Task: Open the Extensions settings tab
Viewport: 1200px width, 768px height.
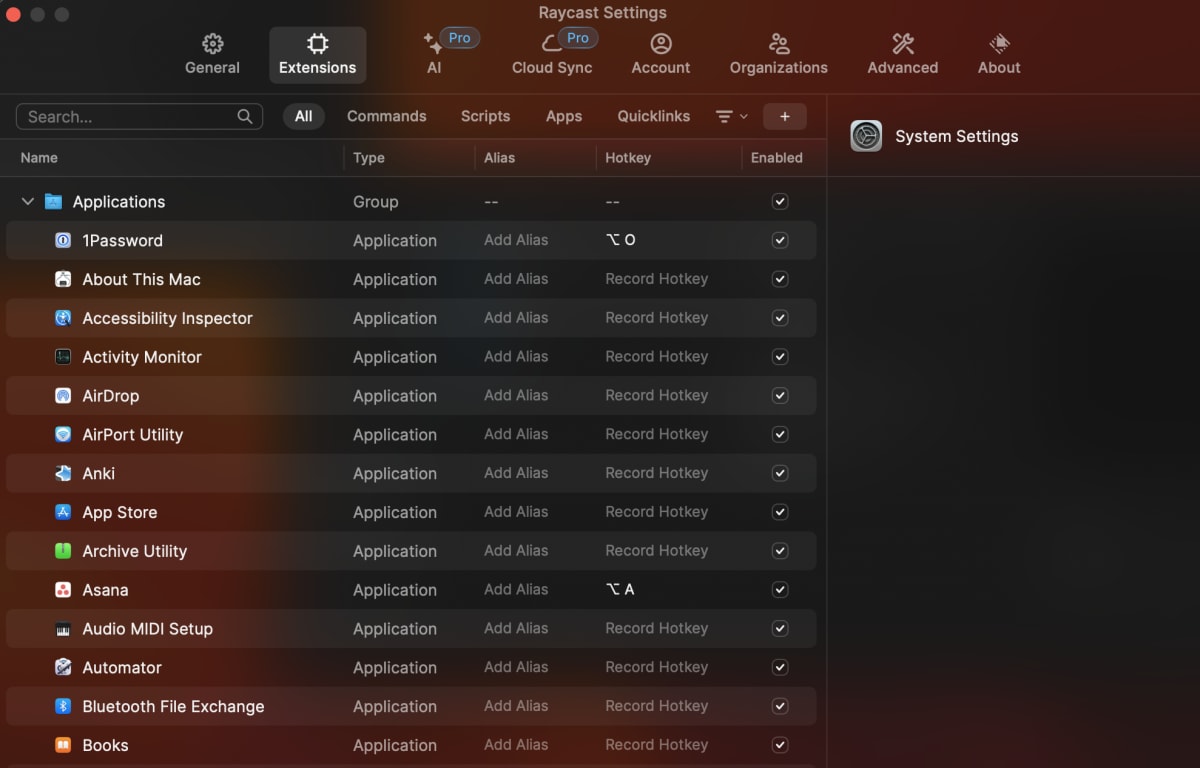Action: tap(317, 55)
